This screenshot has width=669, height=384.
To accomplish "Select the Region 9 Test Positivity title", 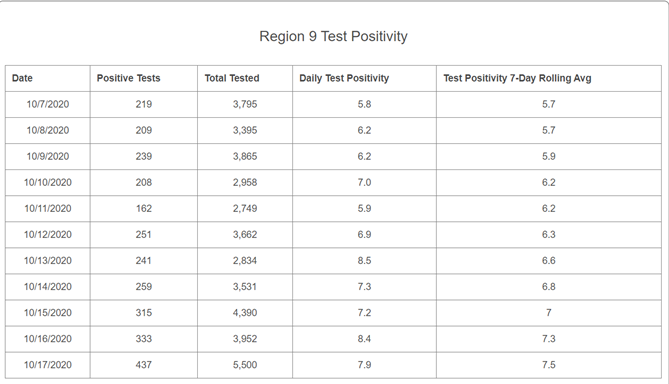I will point(333,36).
